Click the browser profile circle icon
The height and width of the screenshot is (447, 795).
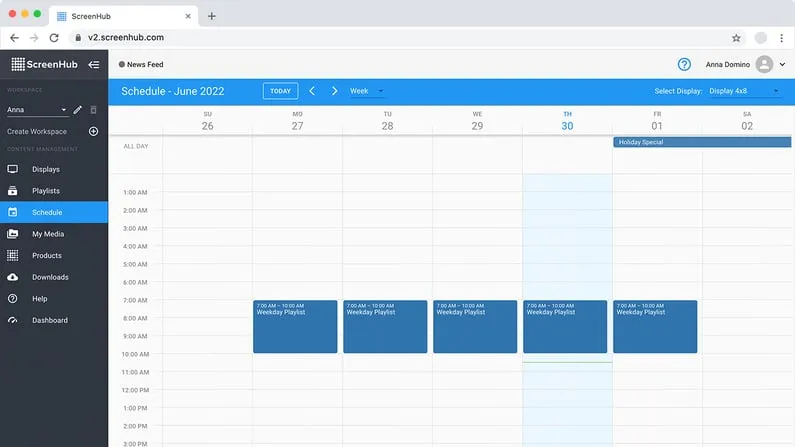[761, 38]
